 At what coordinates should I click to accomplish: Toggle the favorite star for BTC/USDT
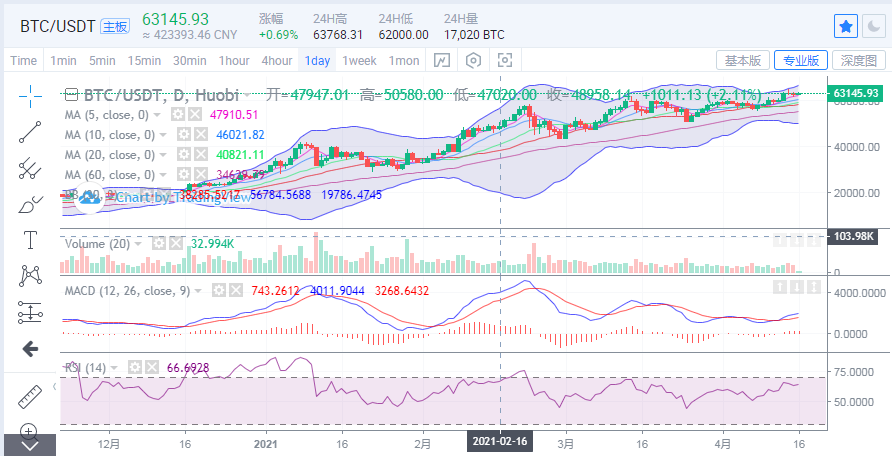tap(846, 26)
